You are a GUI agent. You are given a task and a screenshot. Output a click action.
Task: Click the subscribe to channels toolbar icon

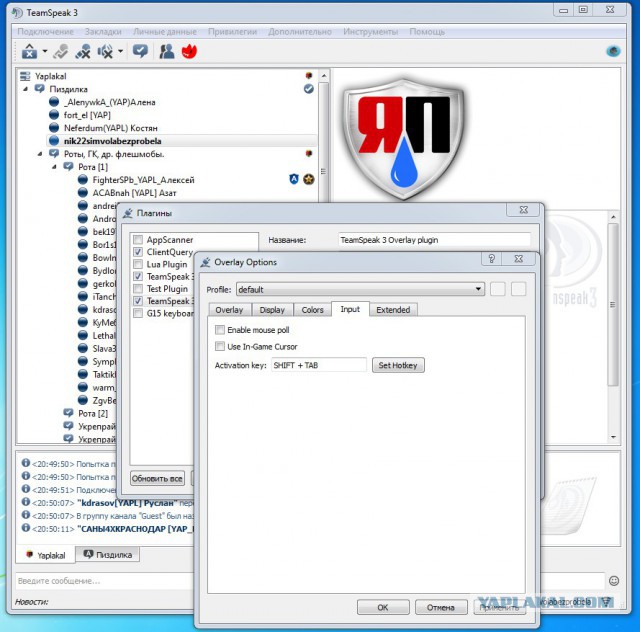coord(140,51)
